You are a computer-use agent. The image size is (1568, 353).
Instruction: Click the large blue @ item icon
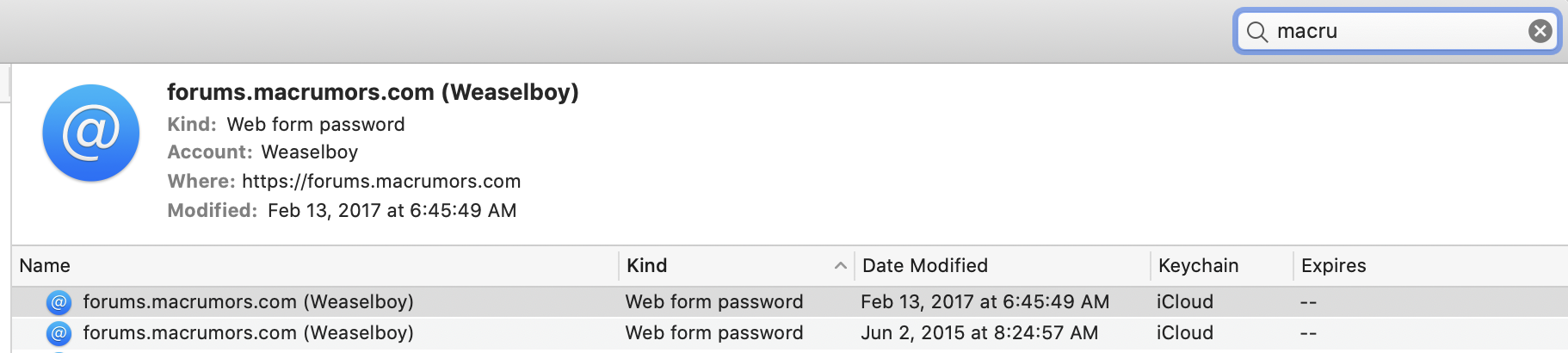tap(91, 133)
